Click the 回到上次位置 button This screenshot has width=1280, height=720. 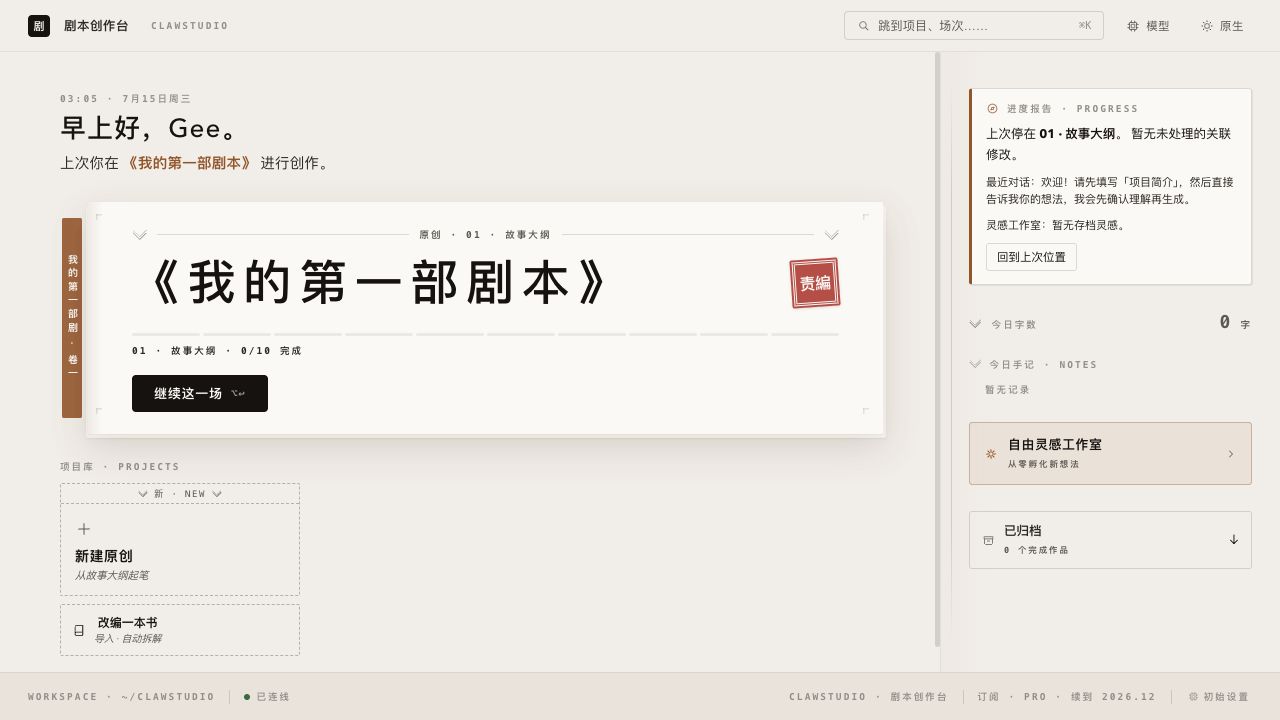(1031, 257)
